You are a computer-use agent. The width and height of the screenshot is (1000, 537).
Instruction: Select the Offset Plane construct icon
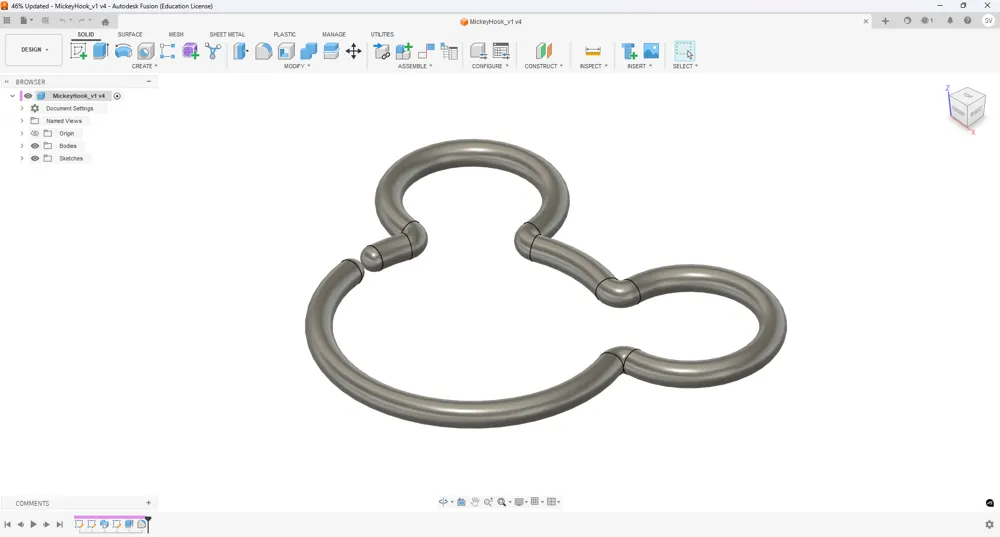click(x=543, y=51)
